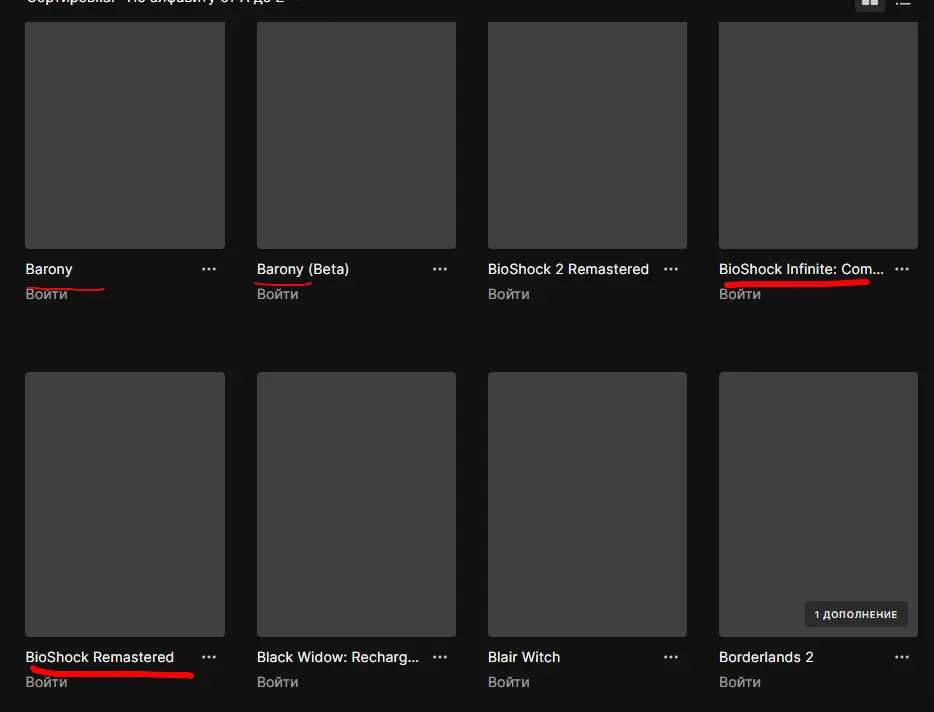Click 'Войти' under Blair Witch
Screen dimensions: 934x712
509,682
